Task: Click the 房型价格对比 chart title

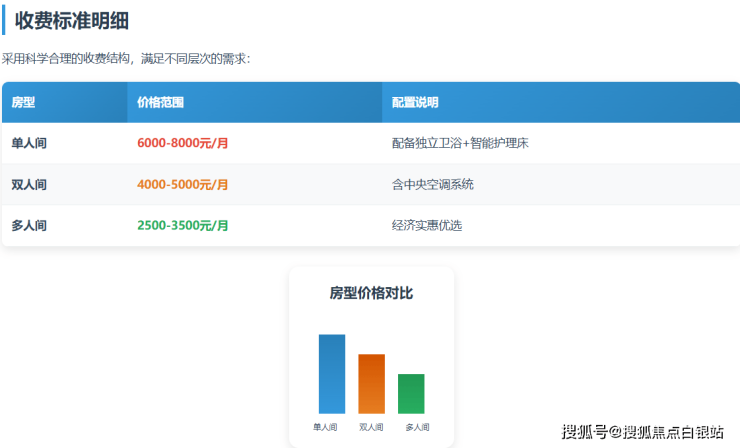Action: click(371, 293)
